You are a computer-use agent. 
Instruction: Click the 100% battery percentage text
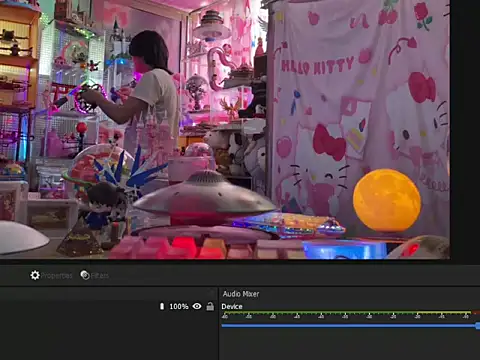[179, 306]
